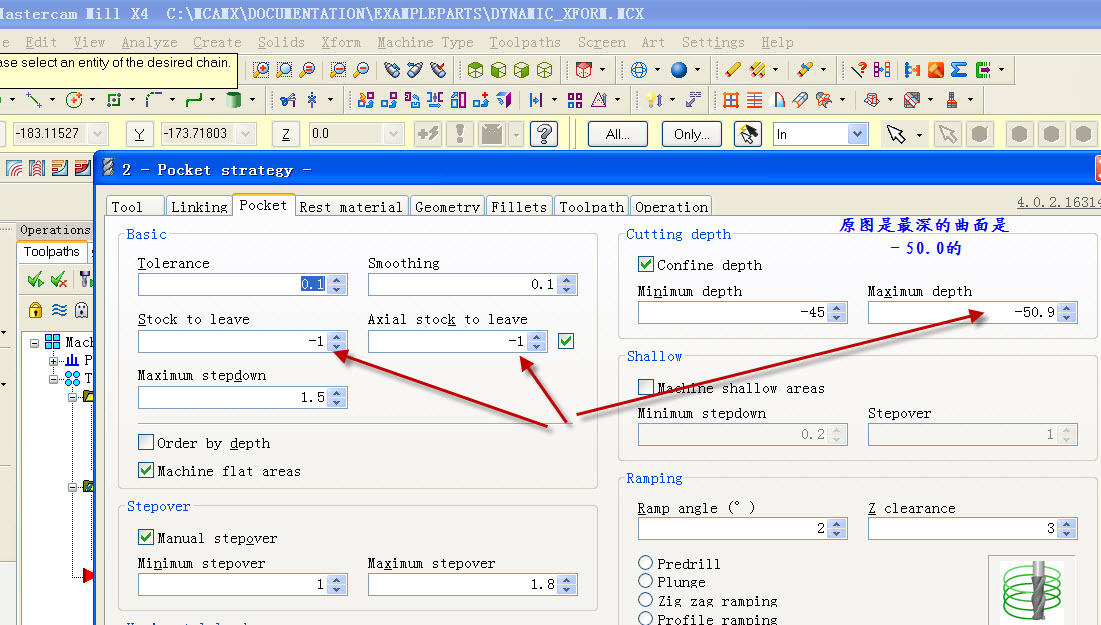This screenshot has height=625, width=1101.
Task: Click the Tolerance value field
Action: tap(233, 284)
